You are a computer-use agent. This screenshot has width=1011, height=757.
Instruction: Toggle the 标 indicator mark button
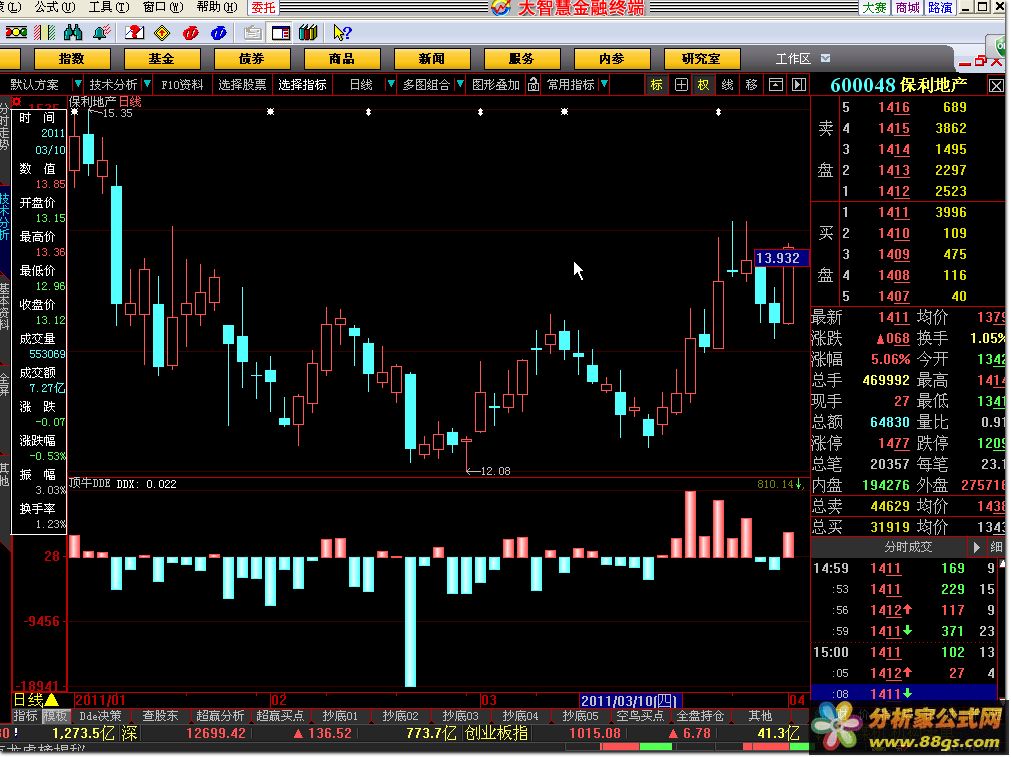(656, 84)
